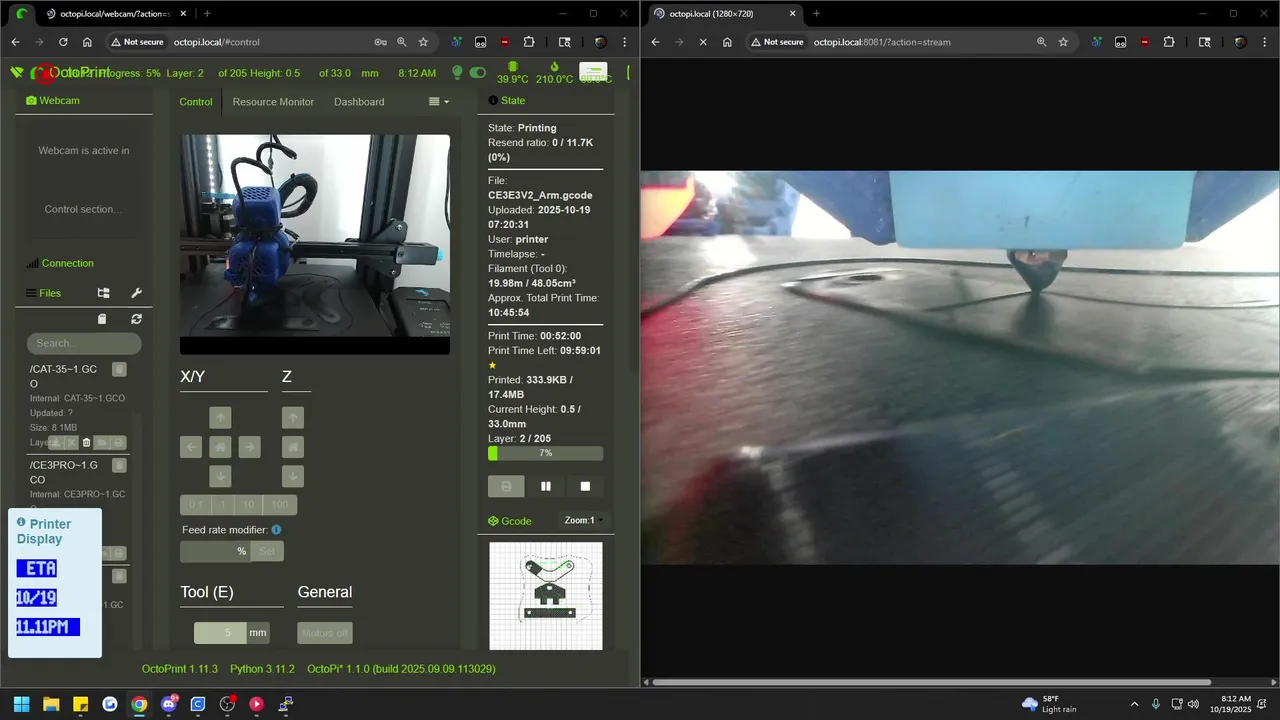Open the Gcode Zoom:1 dropdown
This screenshot has height=720, width=1280.
[x=584, y=521]
